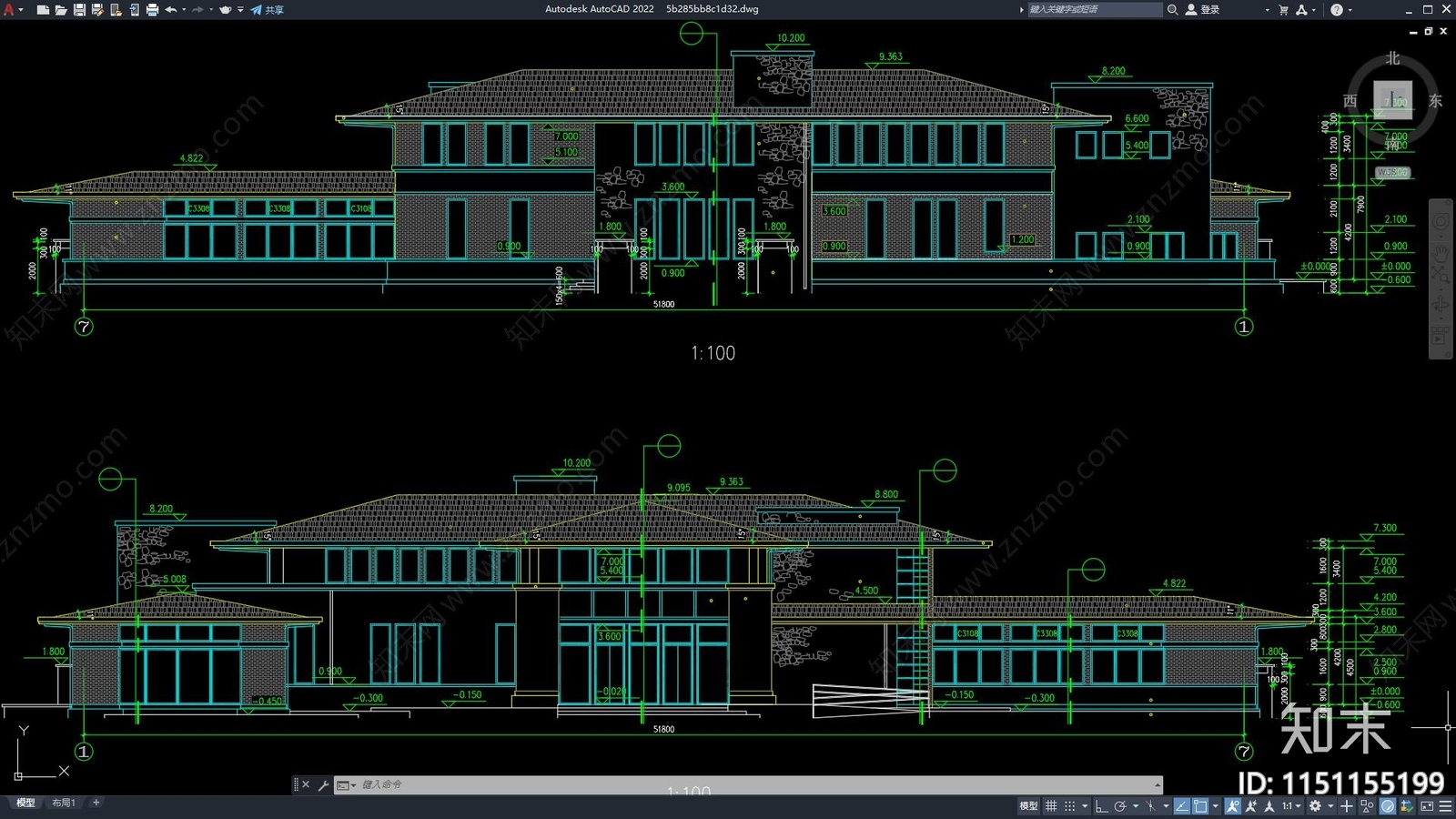The height and width of the screenshot is (819, 1456).
Task: Expand Quick Access Toolbar customize arrow
Action: tap(240, 10)
